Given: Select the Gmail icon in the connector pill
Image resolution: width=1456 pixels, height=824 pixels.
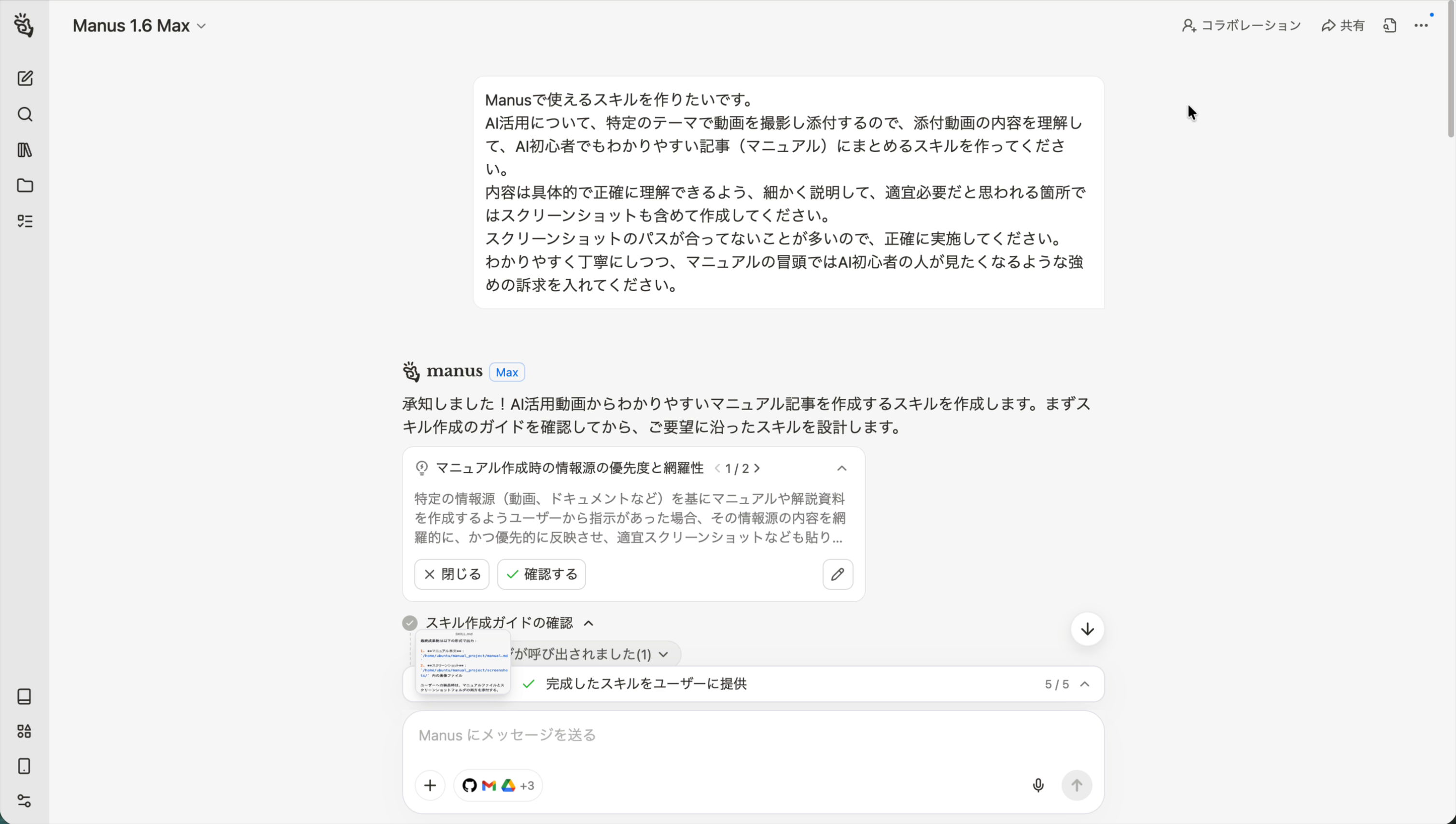Looking at the screenshot, I should [488, 785].
